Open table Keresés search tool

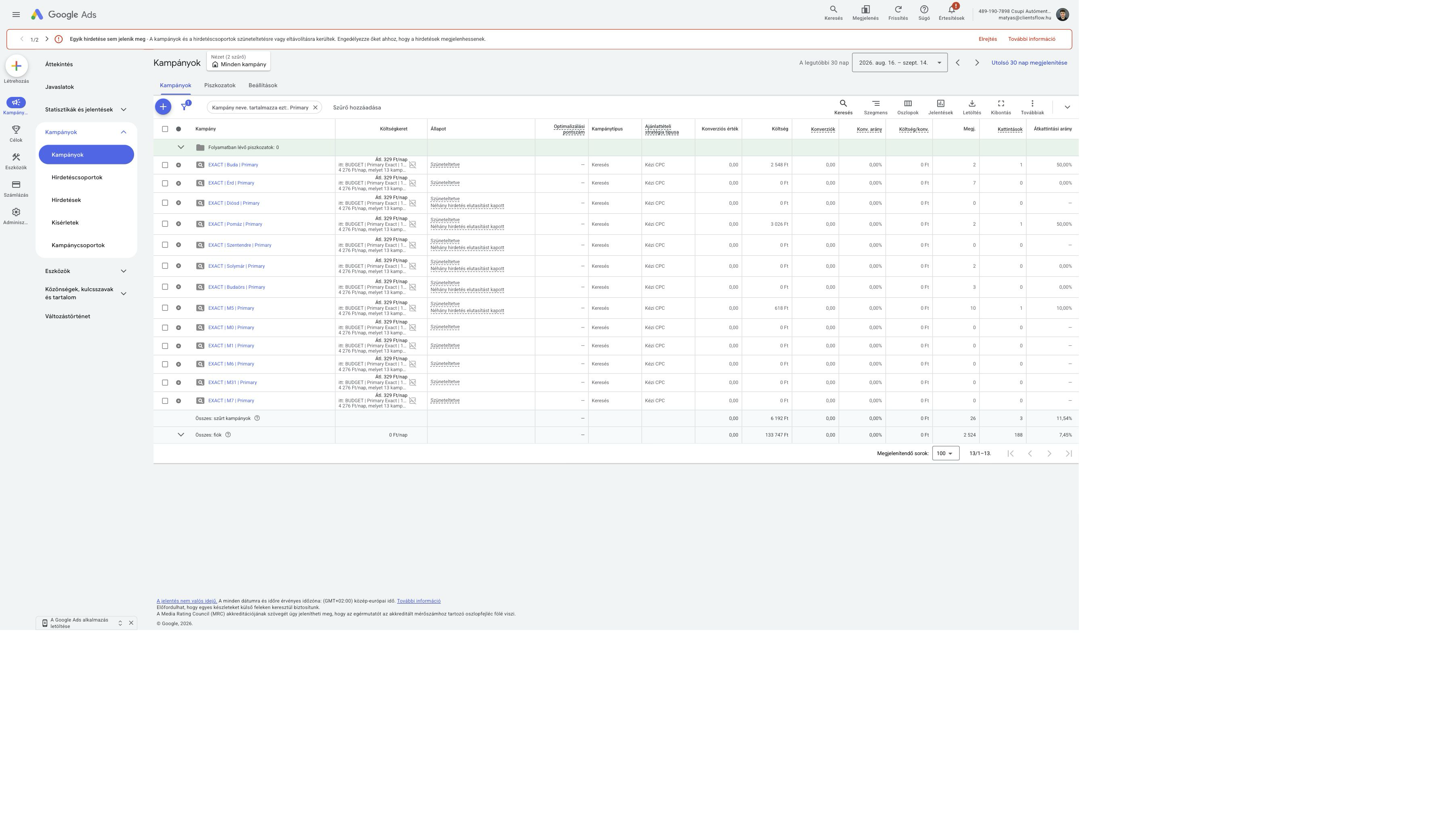(843, 107)
